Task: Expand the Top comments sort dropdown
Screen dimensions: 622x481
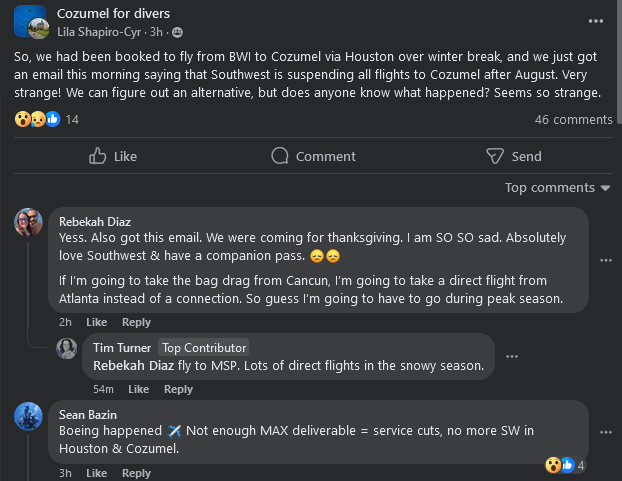Action: pos(556,188)
